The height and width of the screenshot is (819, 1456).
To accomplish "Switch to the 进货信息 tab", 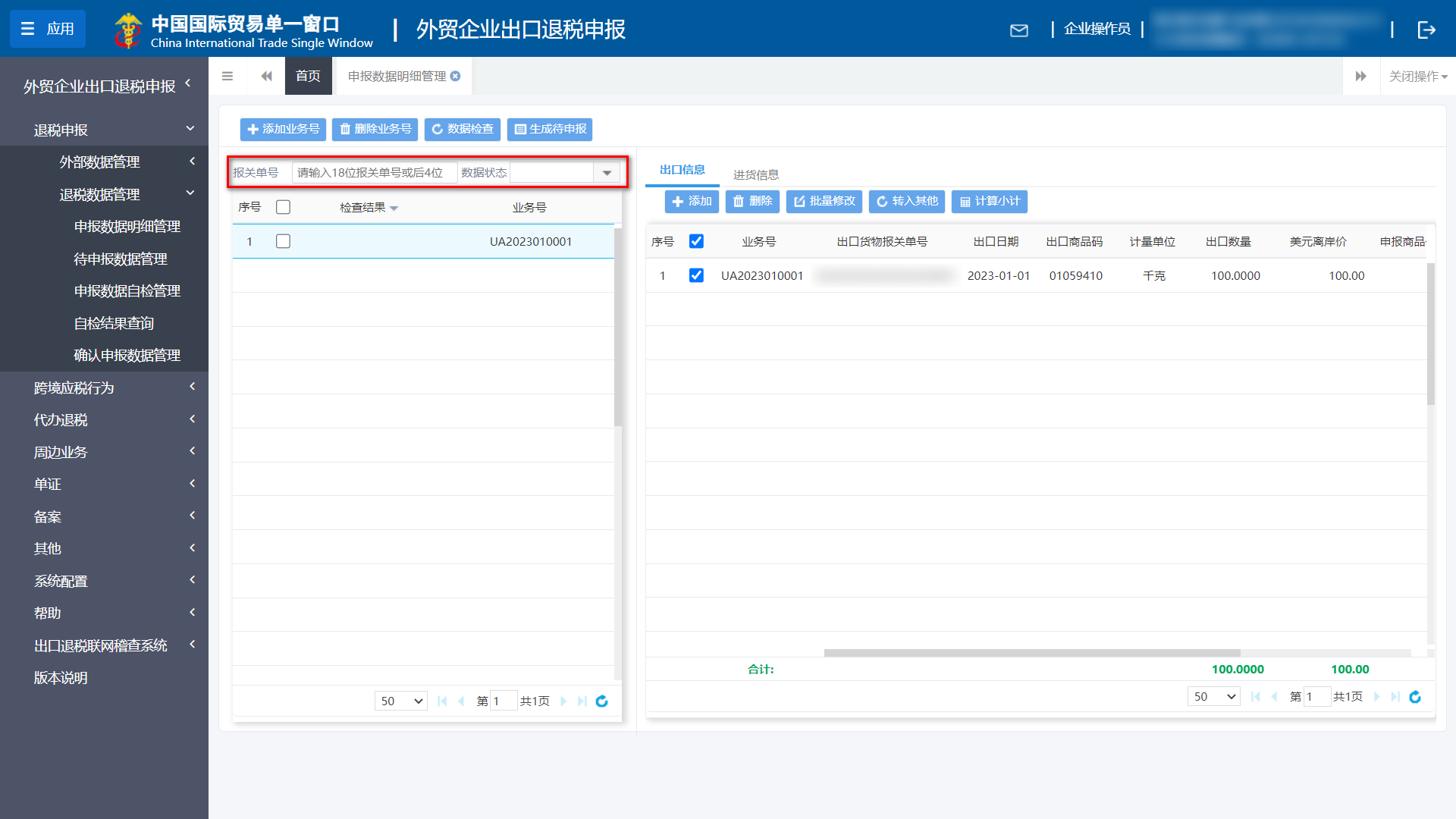I will (755, 174).
